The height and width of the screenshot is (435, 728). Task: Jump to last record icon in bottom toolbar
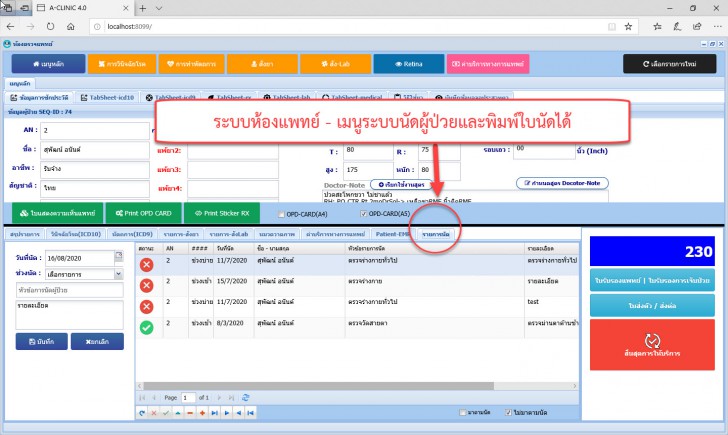pyautogui.click(x=214, y=413)
